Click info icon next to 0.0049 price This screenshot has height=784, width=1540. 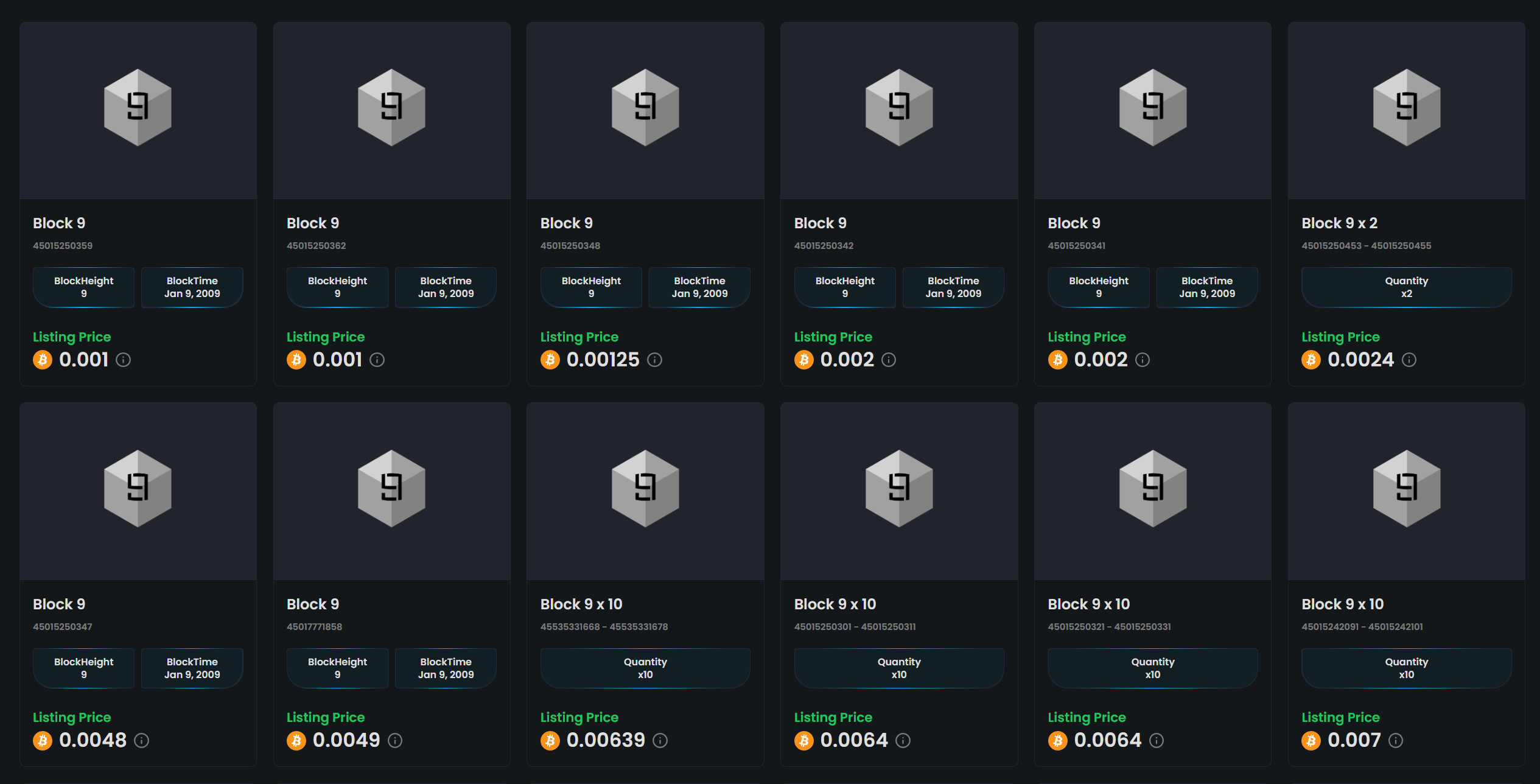tap(395, 740)
